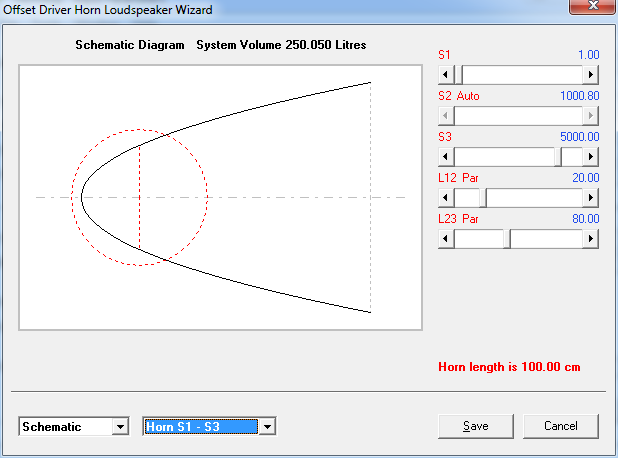This screenshot has height=458, width=618.
Task: Click the S1 slider right arrow
Action: point(590,74)
